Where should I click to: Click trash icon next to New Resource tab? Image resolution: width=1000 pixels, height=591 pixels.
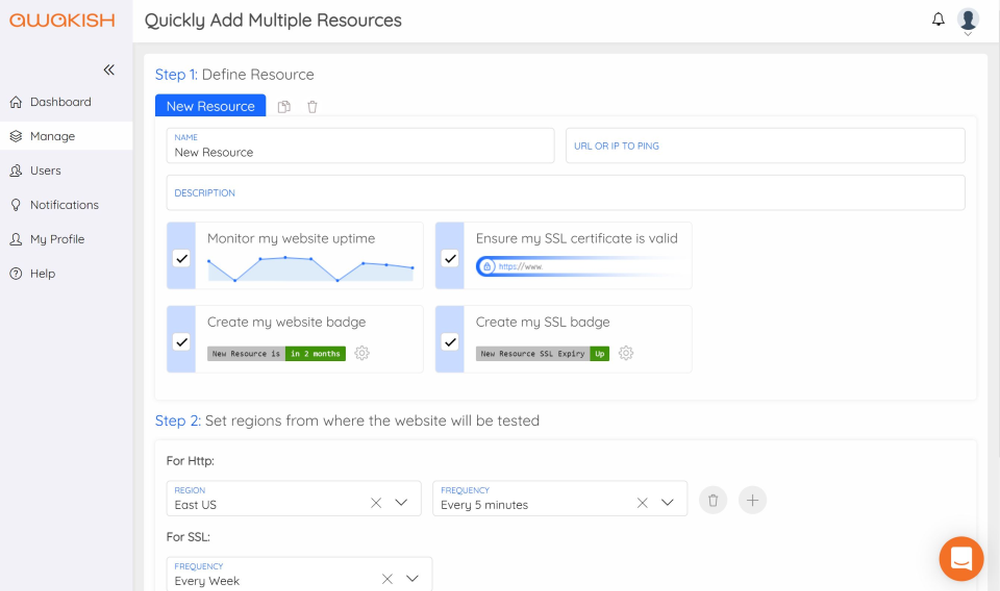coord(312,106)
